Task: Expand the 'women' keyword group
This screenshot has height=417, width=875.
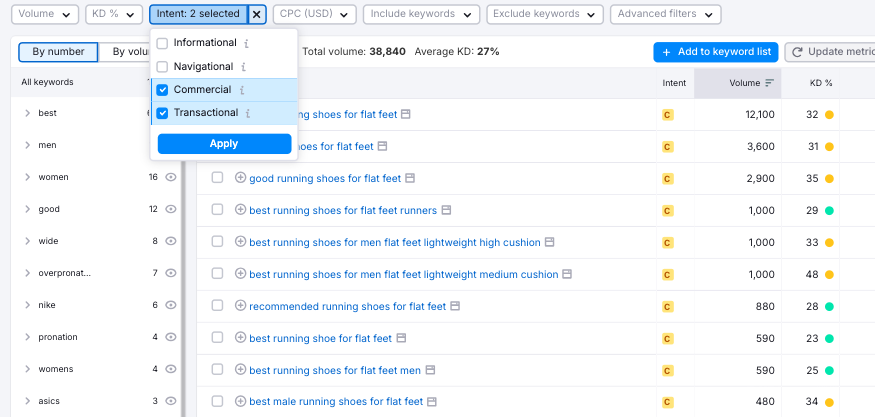Action: 28,177
